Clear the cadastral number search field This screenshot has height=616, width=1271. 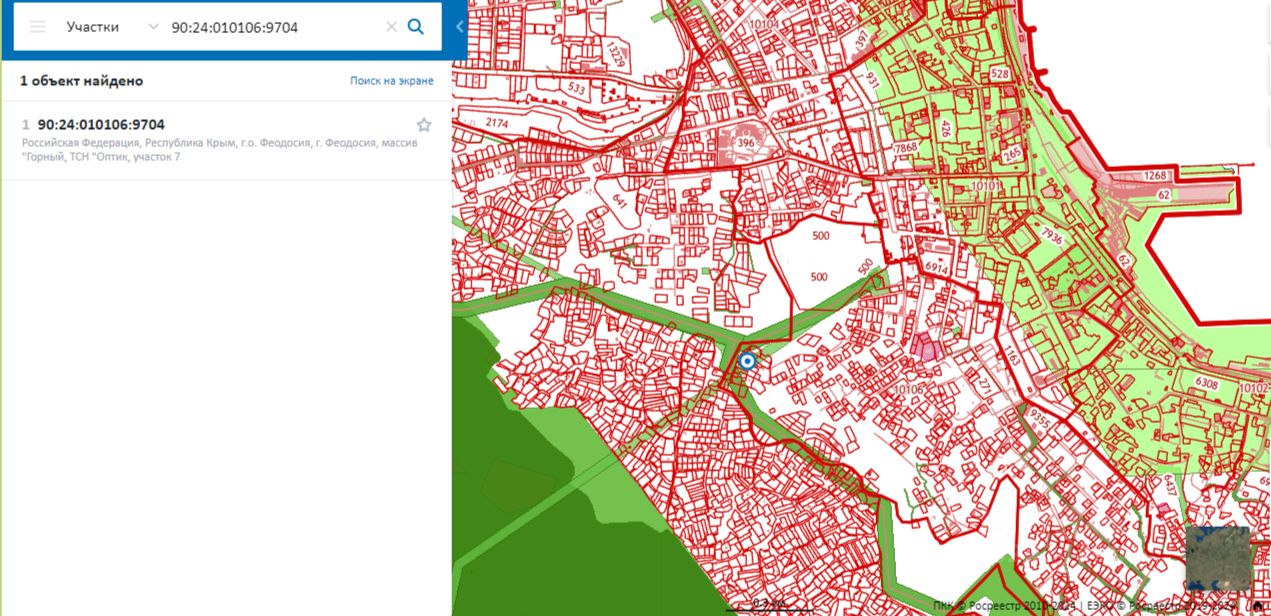[x=391, y=27]
